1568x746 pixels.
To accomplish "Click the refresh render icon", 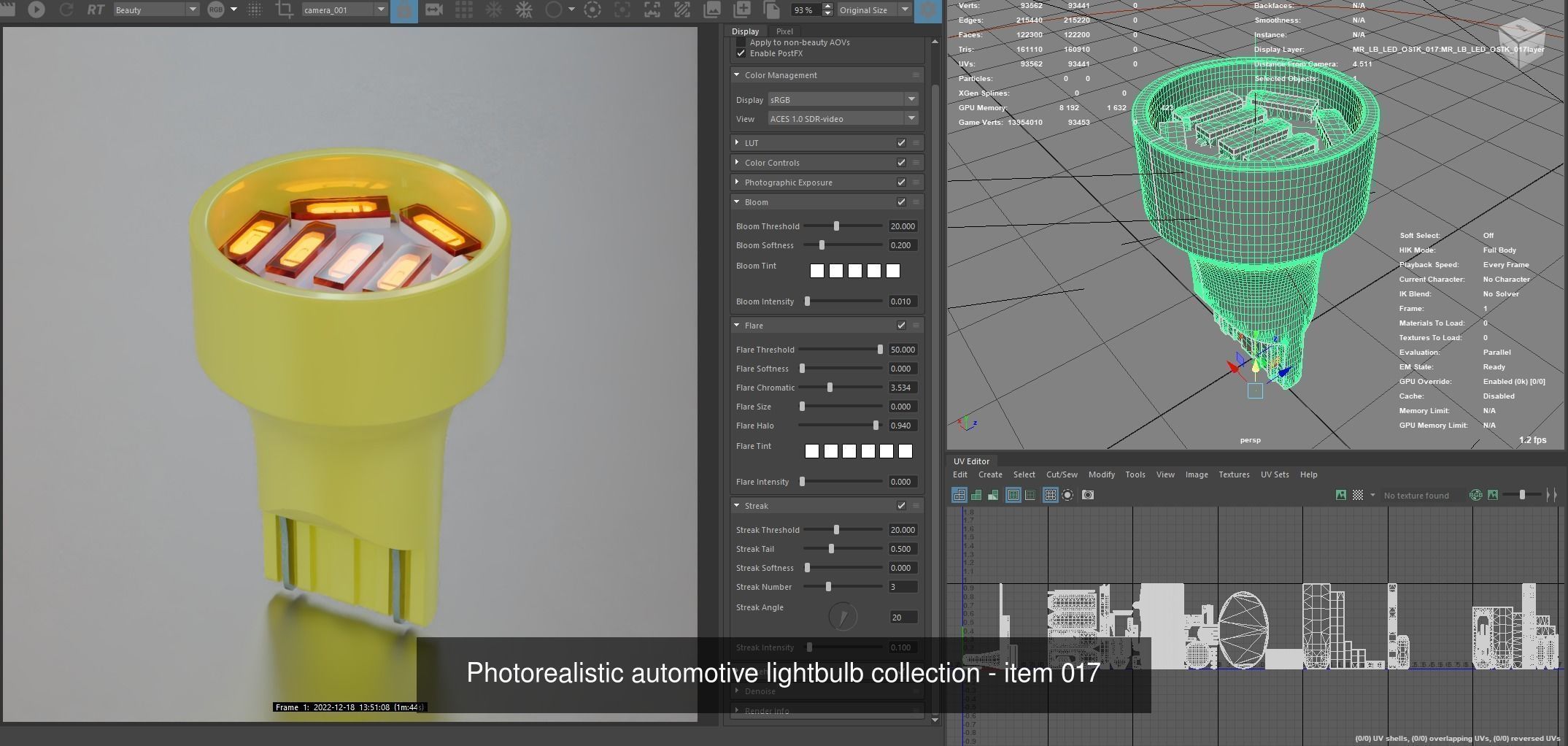I will [66, 9].
